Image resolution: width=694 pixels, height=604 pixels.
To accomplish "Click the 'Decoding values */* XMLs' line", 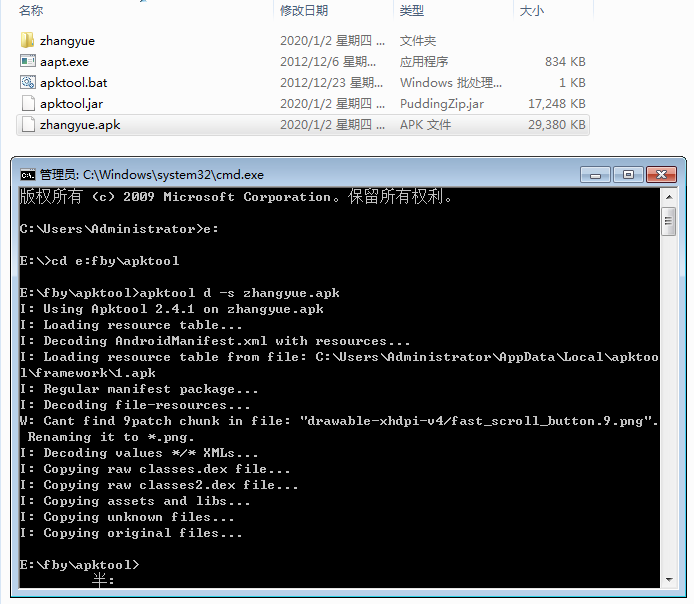I will [139, 453].
